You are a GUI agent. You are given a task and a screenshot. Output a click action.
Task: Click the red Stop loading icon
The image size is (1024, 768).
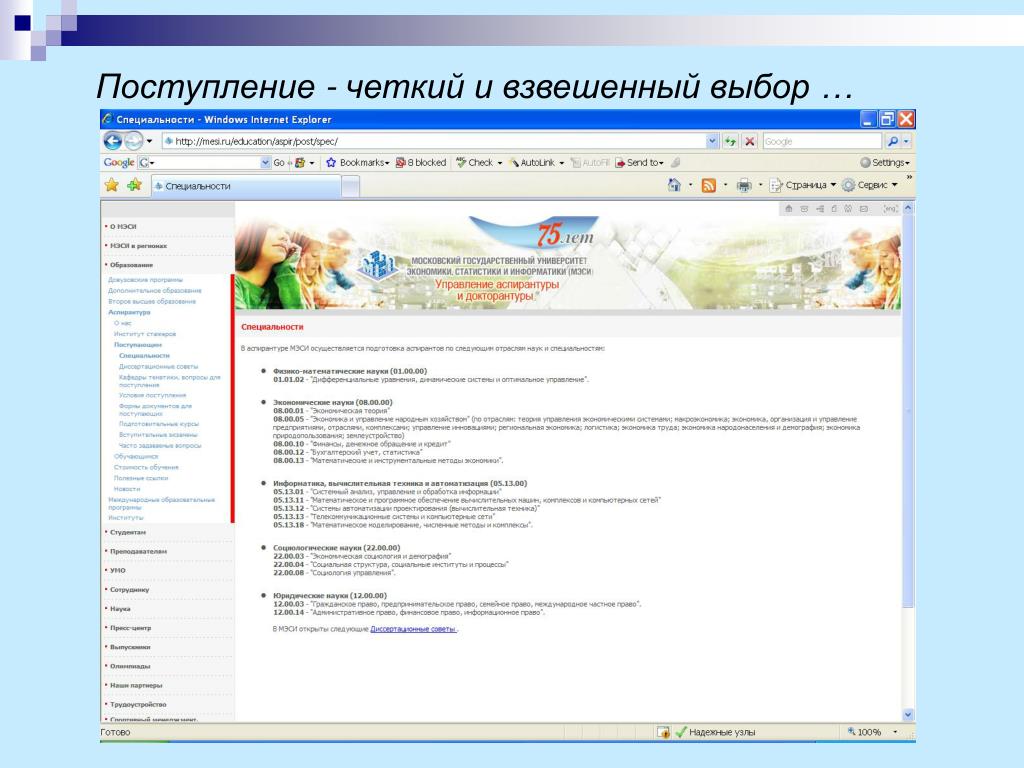point(750,141)
